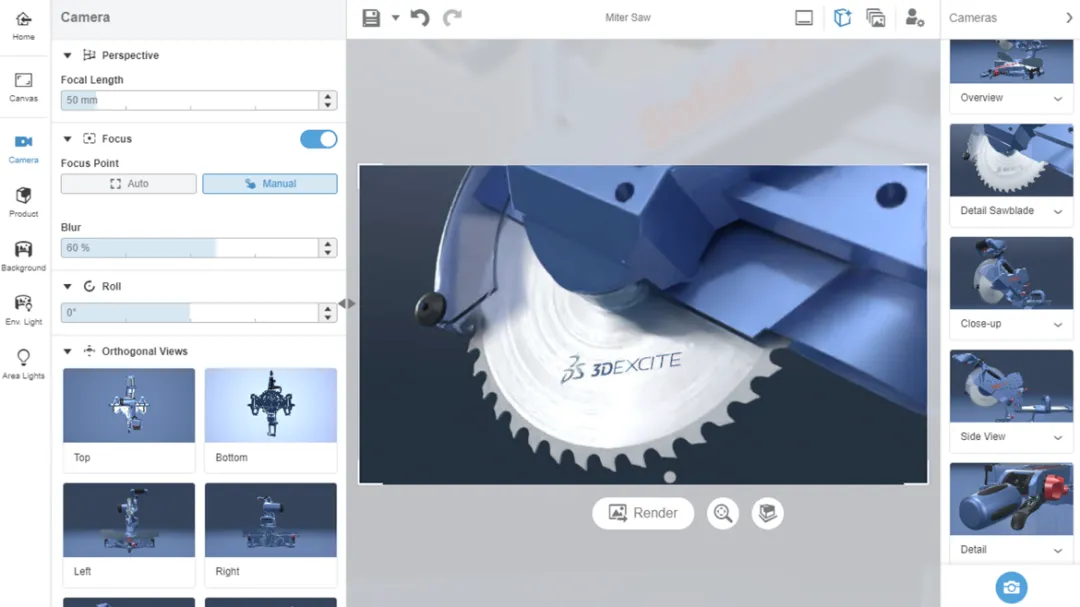1080x607 pixels.
Task: Click the Focal Length input field
Action: point(189,101)
